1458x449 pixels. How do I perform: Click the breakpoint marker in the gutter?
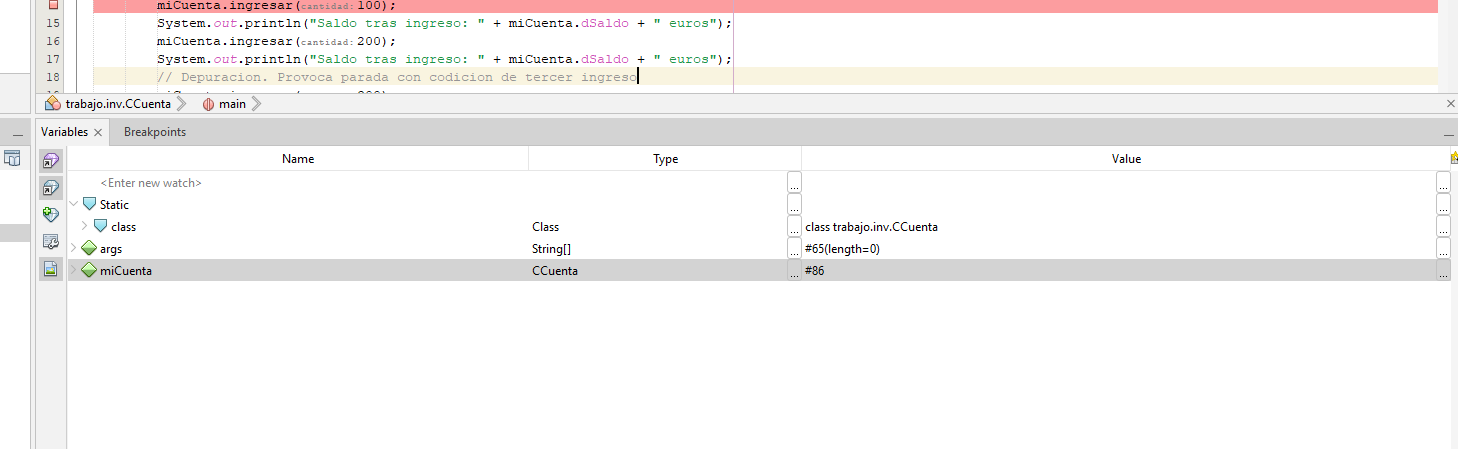click(54, 5)
